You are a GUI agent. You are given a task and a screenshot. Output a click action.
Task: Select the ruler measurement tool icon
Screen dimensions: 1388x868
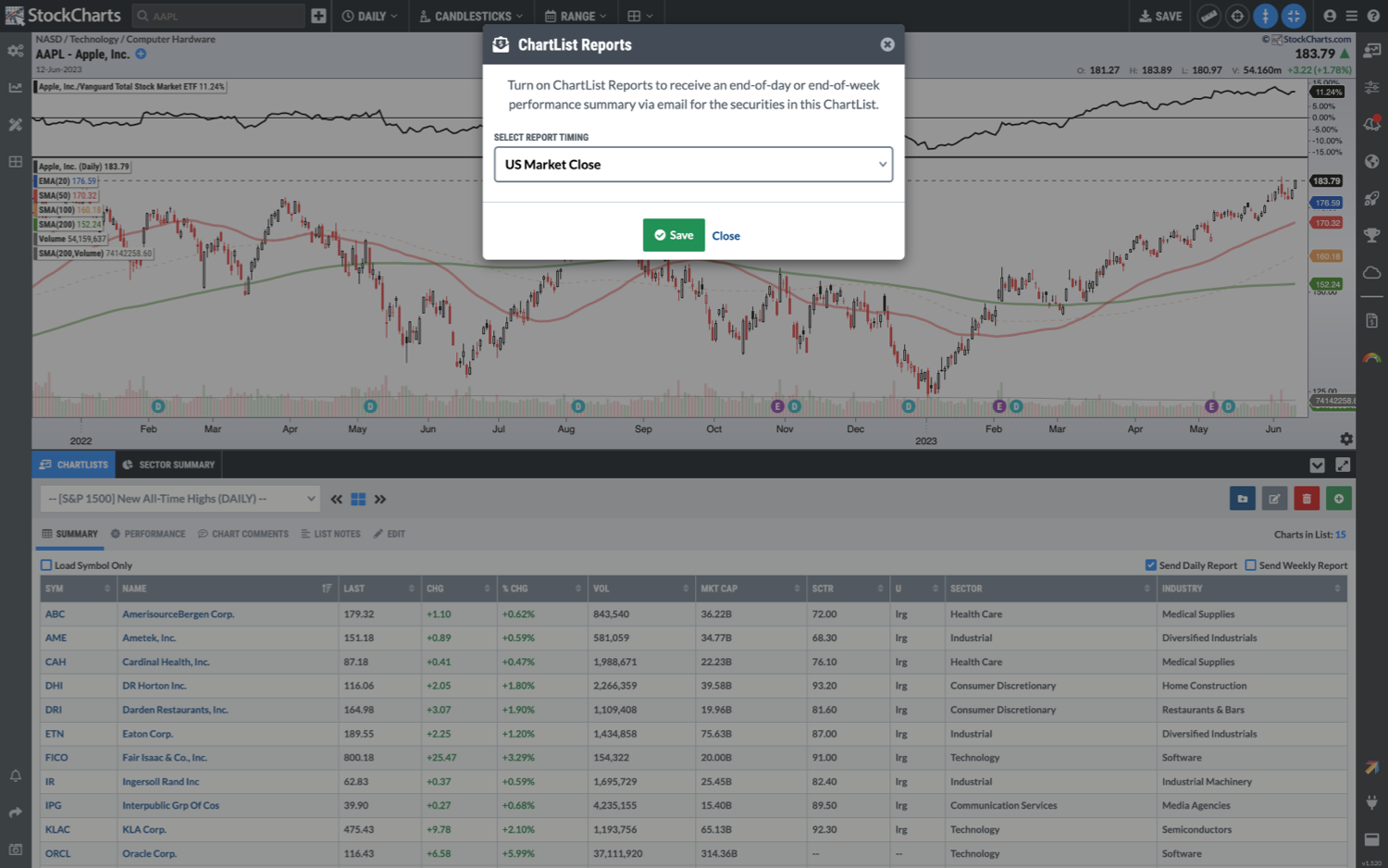click(x=1208, y=16)
